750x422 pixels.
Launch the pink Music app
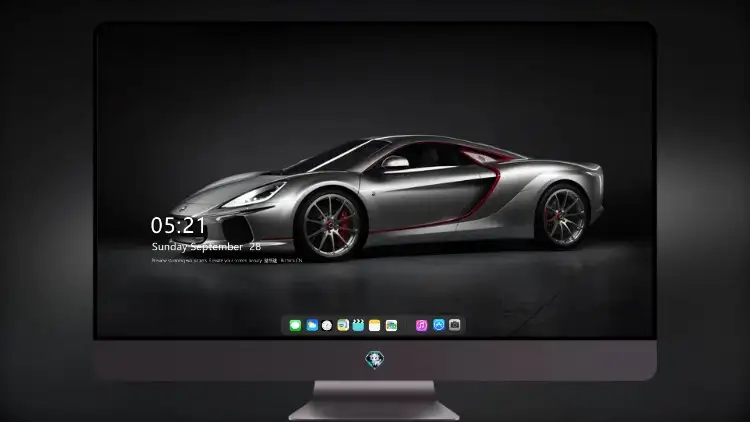coord(421,325)
